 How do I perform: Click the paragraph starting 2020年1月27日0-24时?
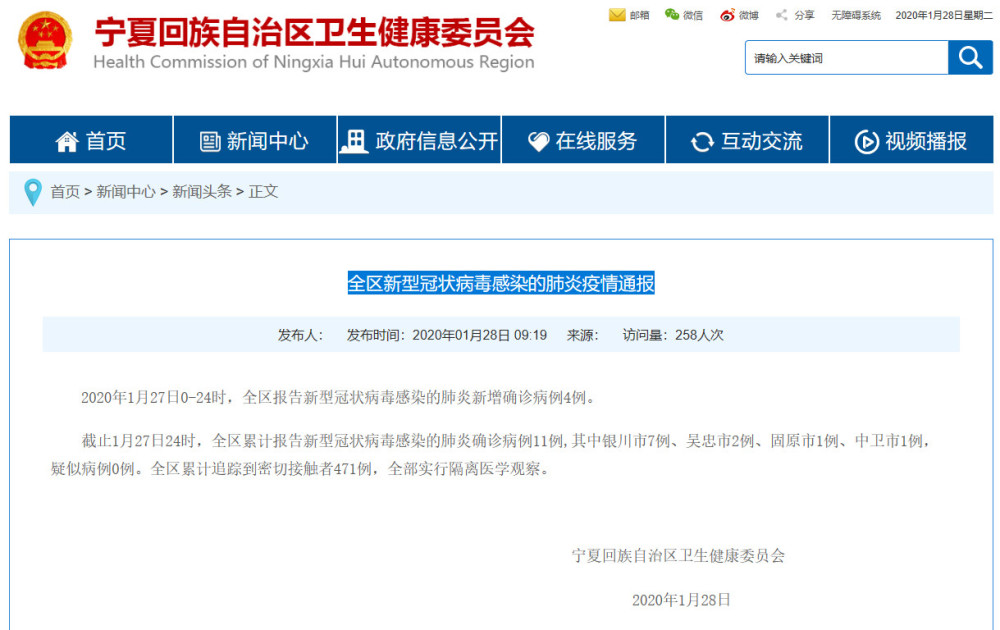tap(340, 398)
